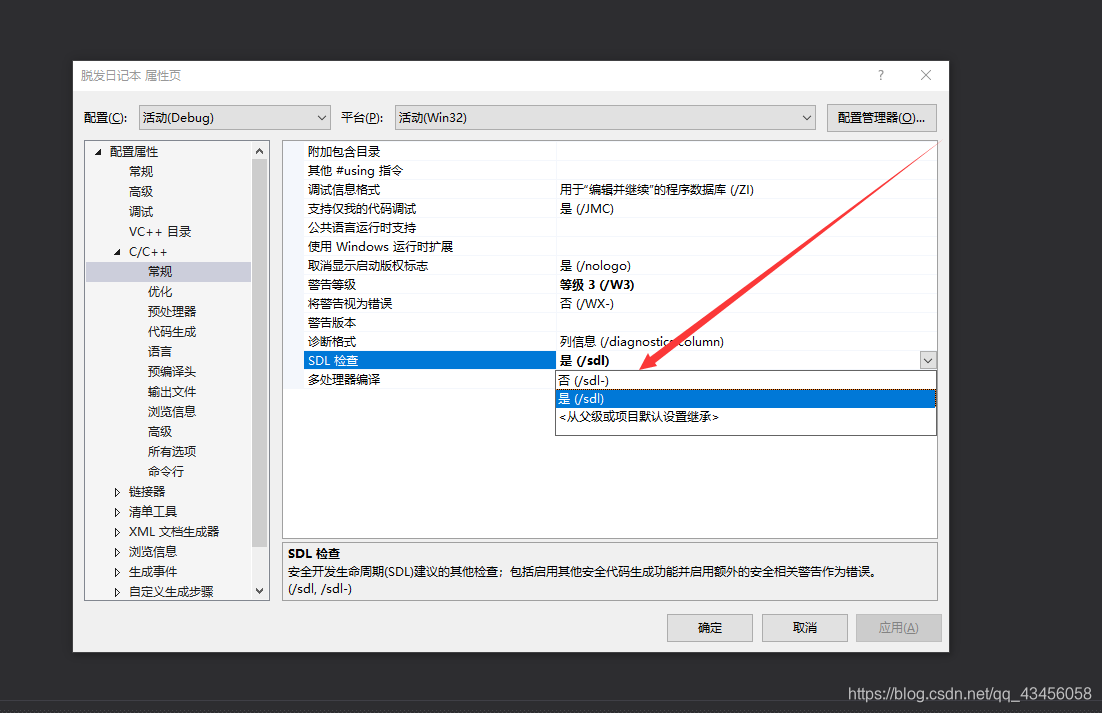Click the 取消 button

[x=805, y=627]
